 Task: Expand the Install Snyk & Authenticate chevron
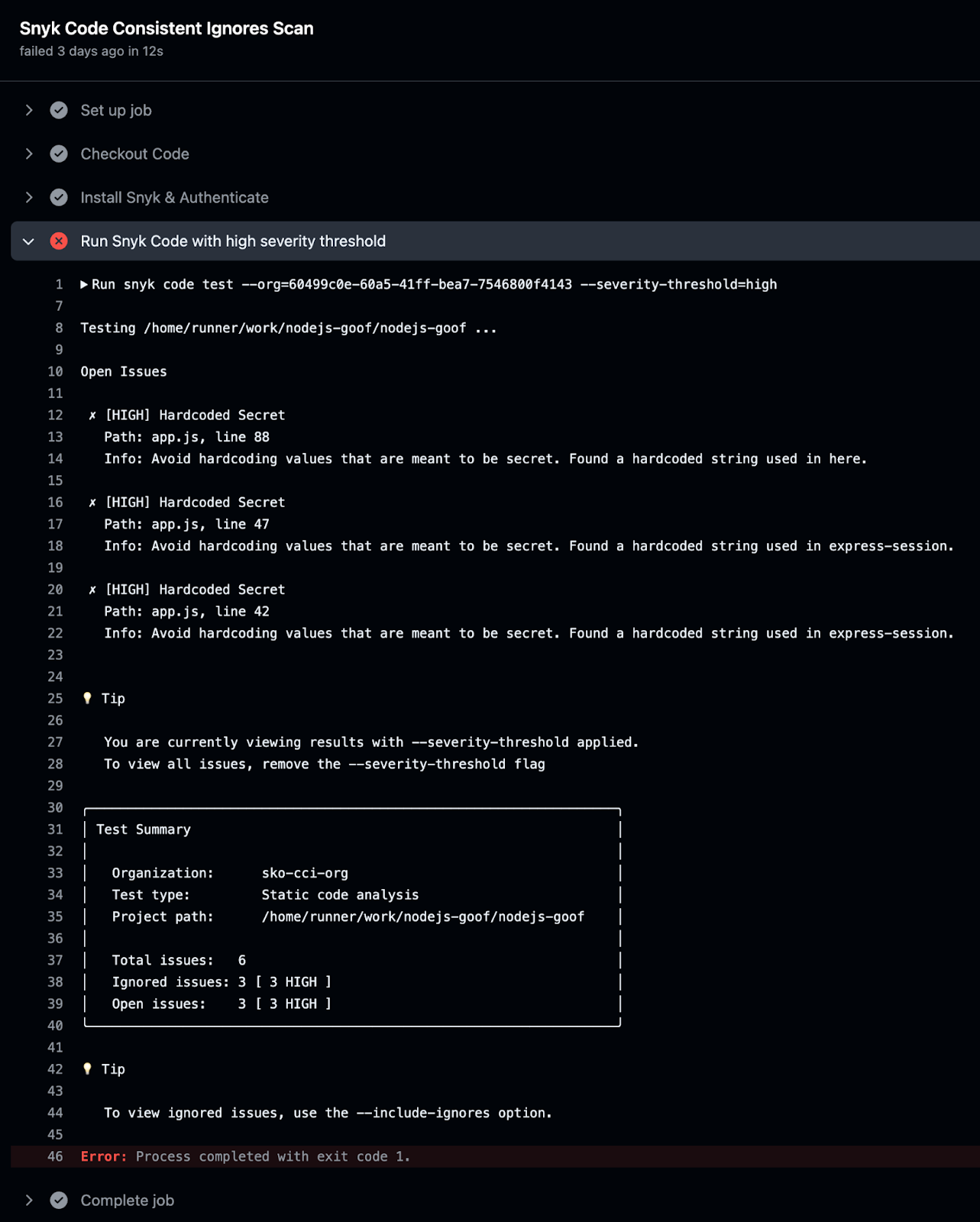[29, 198]
